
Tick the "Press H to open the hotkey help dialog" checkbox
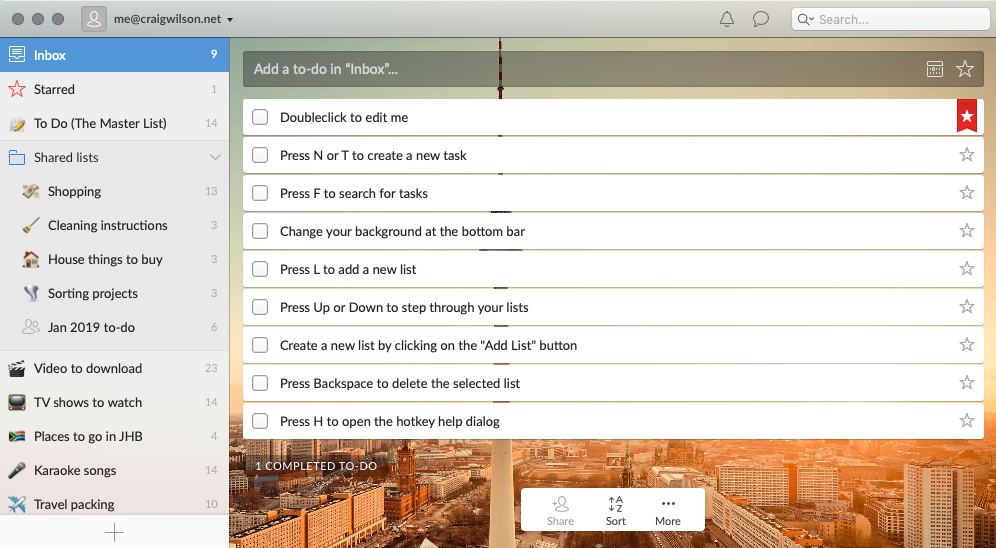pyautogui.click(x=260, y=421)
